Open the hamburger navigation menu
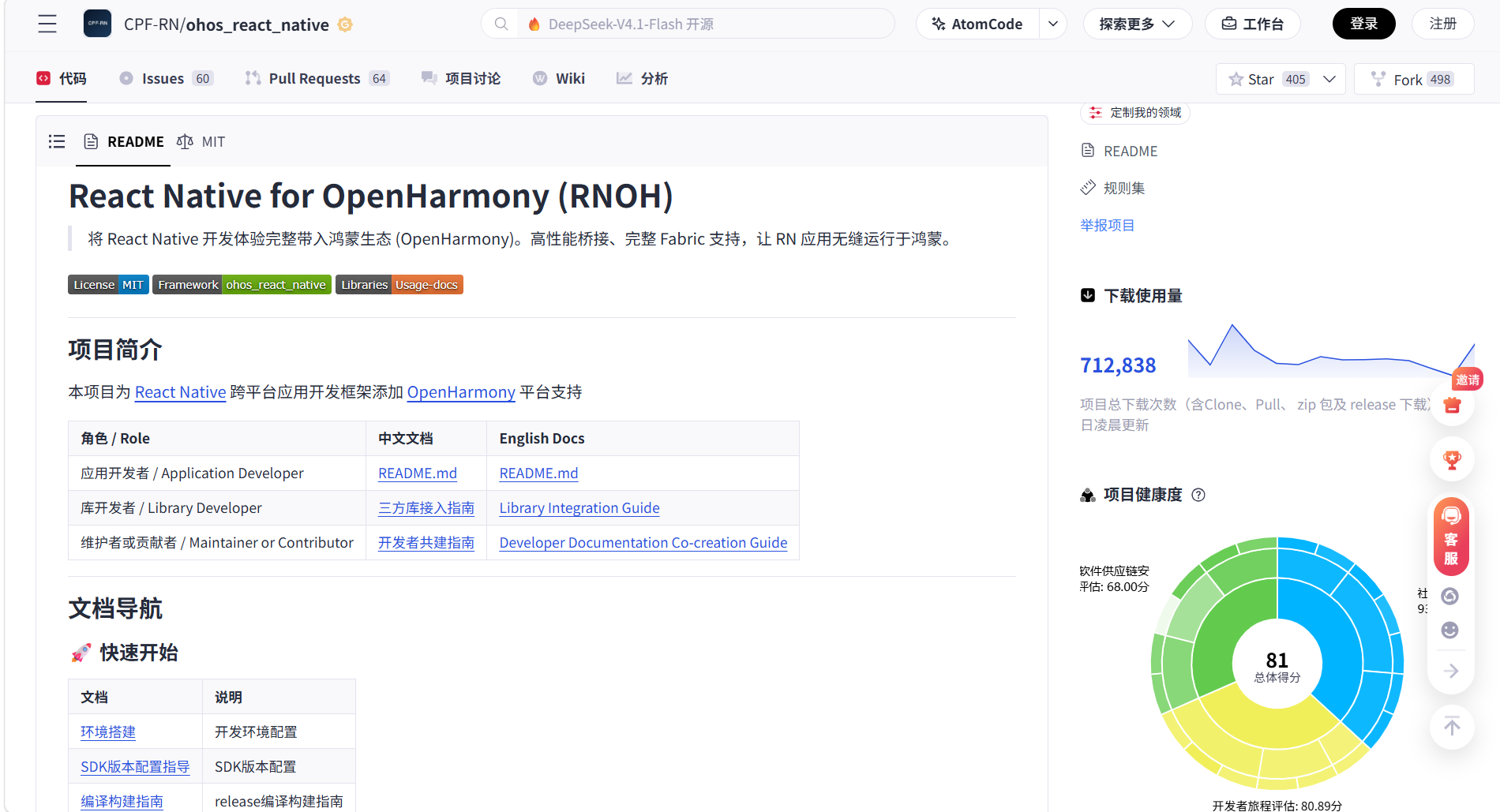This screenshot has height=812, width=1500. coord(47,24)
